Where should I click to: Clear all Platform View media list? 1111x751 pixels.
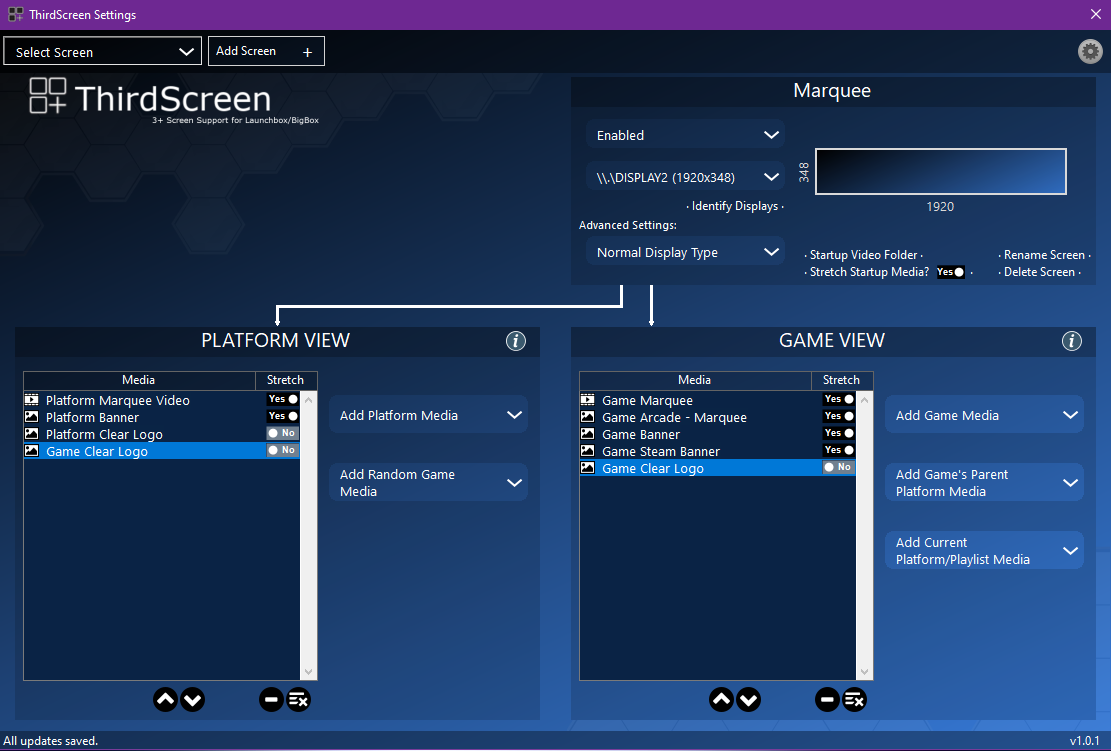[x=298, y=700]
